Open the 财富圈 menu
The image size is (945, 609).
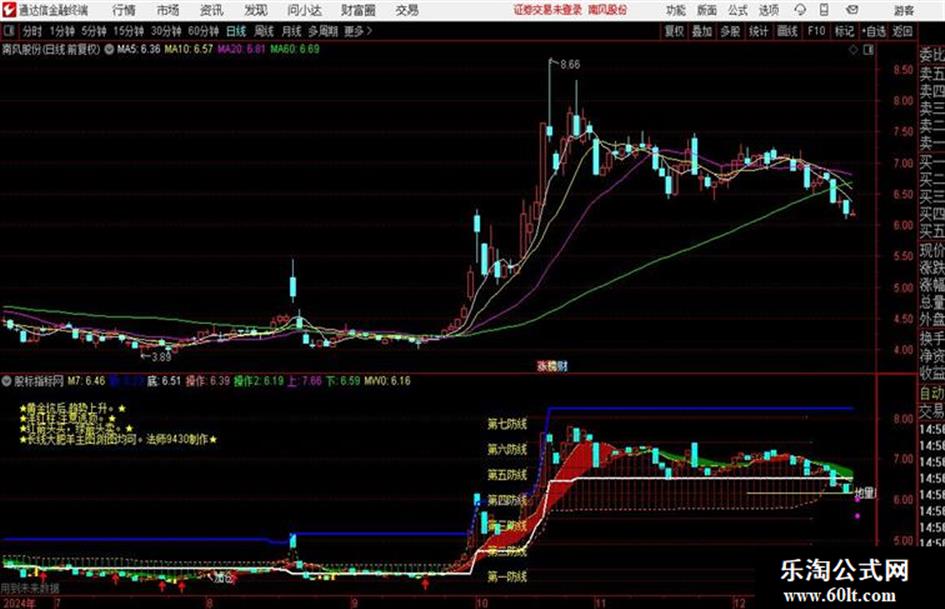click(359, 10)
